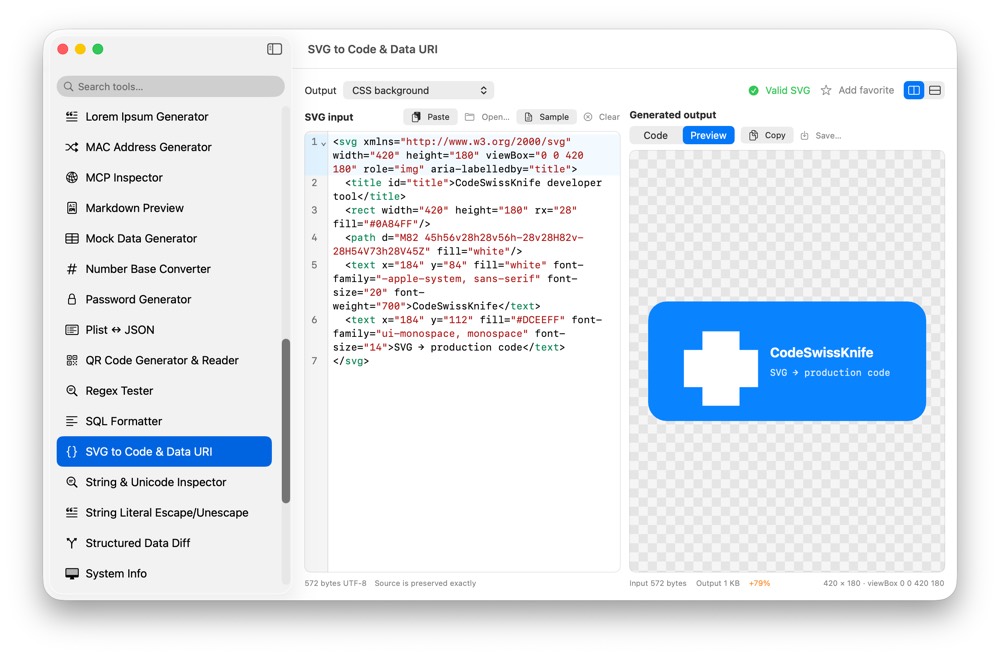Click the 420 × 180 viewBox status text
This screenshot has width=1000, height=657.
(x=883, y=584)
